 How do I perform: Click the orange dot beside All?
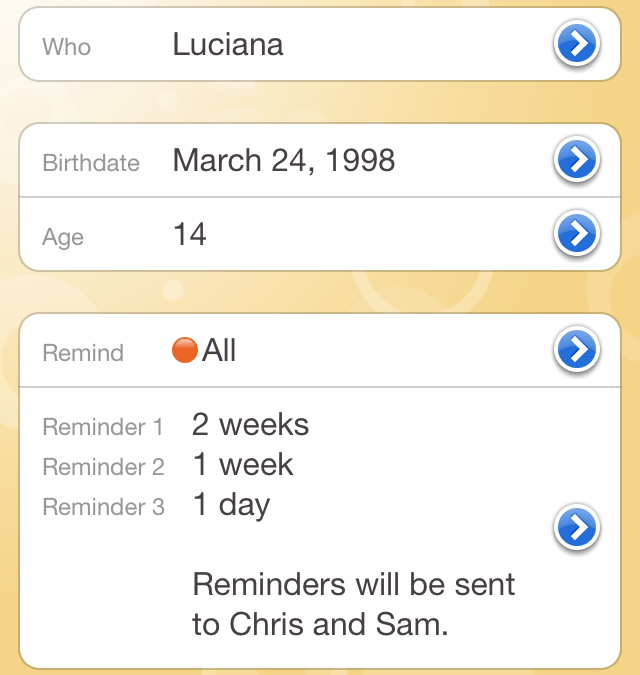point(185,350)
